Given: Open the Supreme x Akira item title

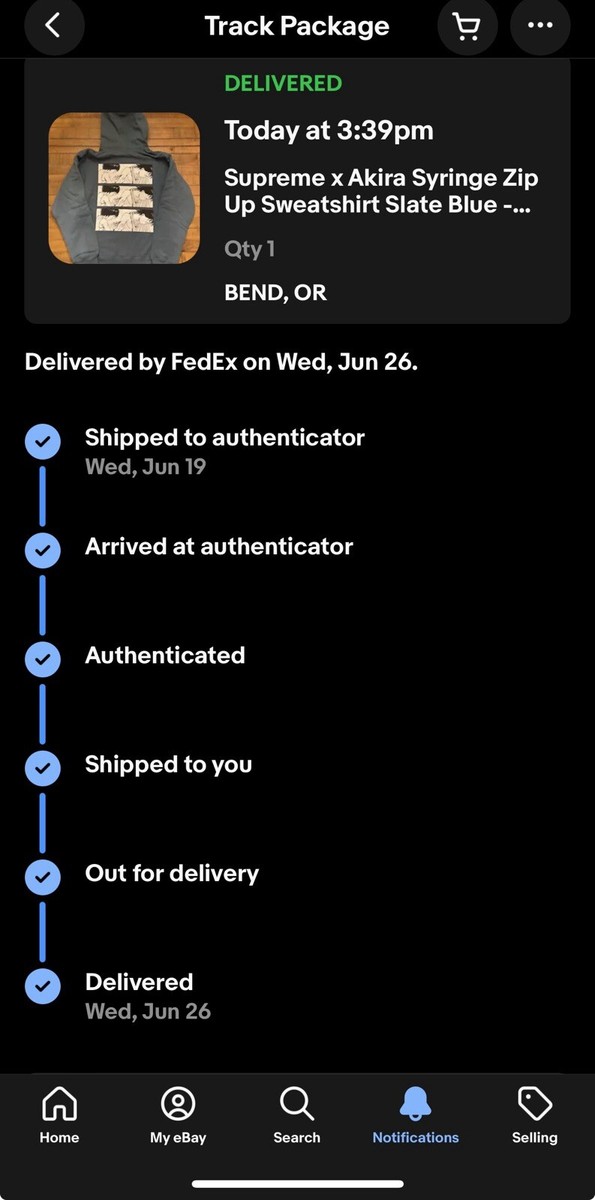Looking at the screenshot, I should point(381,191).
